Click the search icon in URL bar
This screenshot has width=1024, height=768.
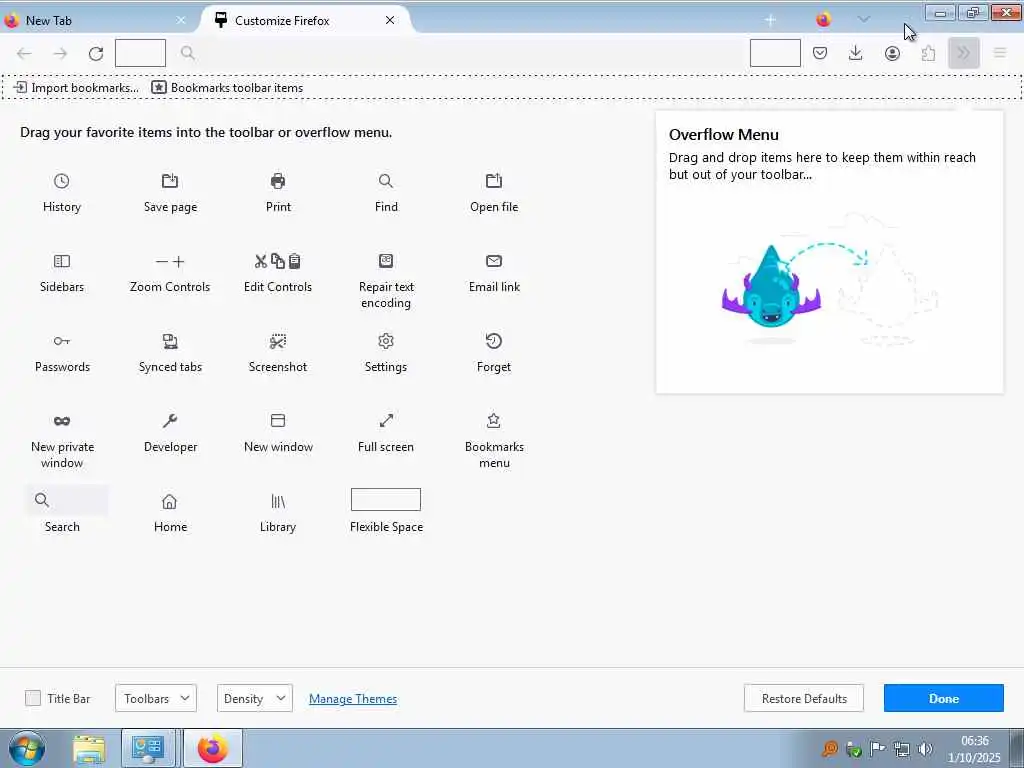pyautogui.click(x=187, y=53)
